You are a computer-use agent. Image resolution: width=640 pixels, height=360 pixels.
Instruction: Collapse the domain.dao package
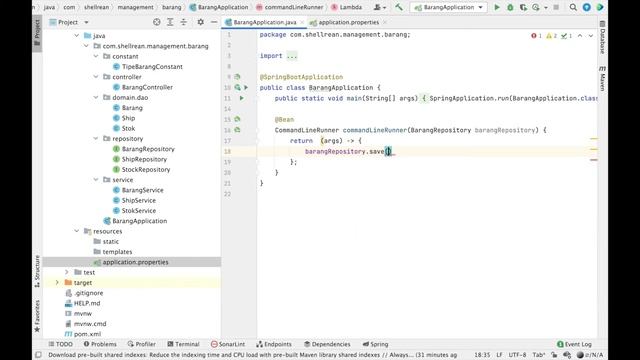(96, 98)
